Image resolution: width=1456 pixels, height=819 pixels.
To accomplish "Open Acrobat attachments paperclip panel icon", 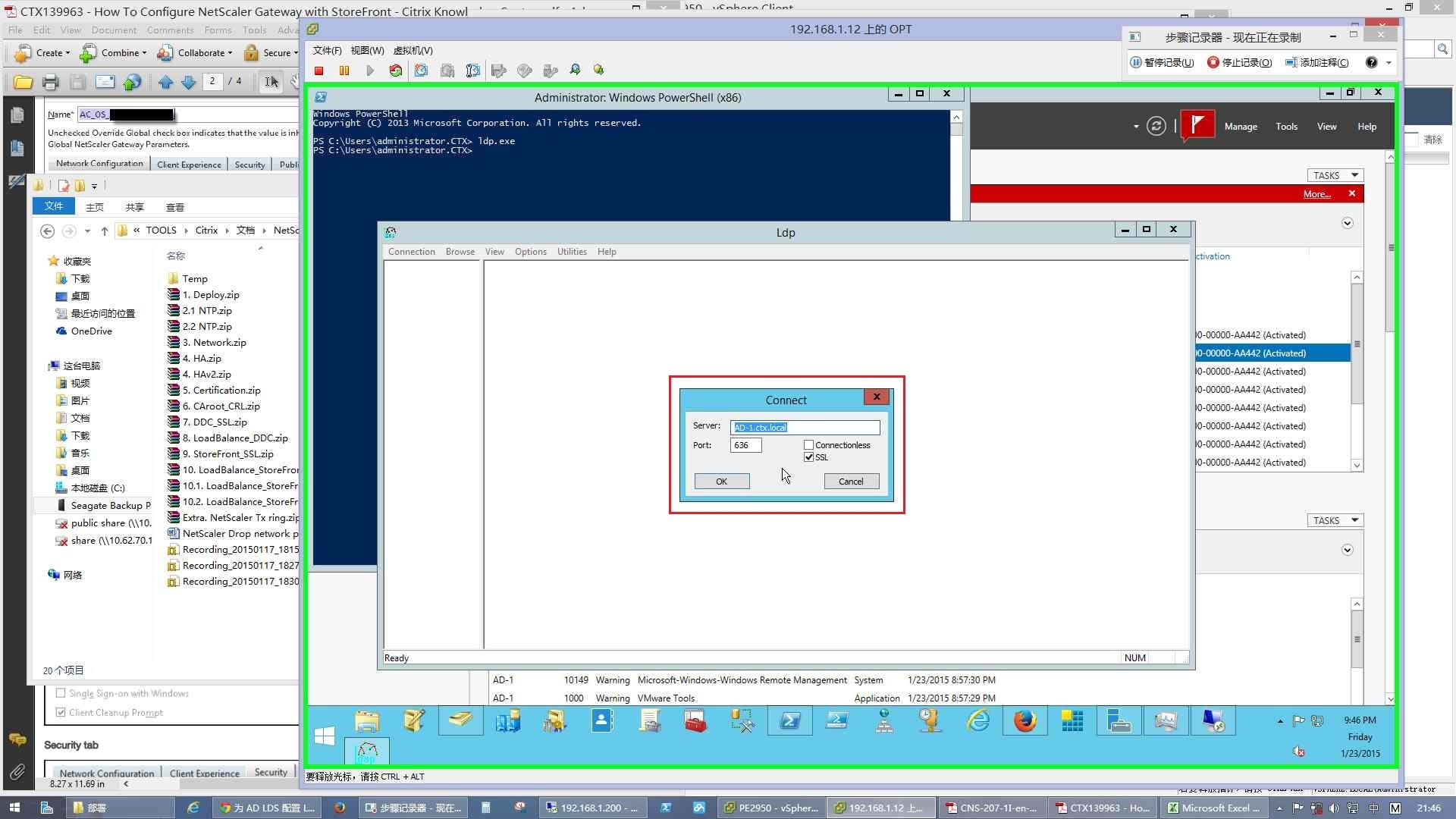I will click(x=17, y=772).
